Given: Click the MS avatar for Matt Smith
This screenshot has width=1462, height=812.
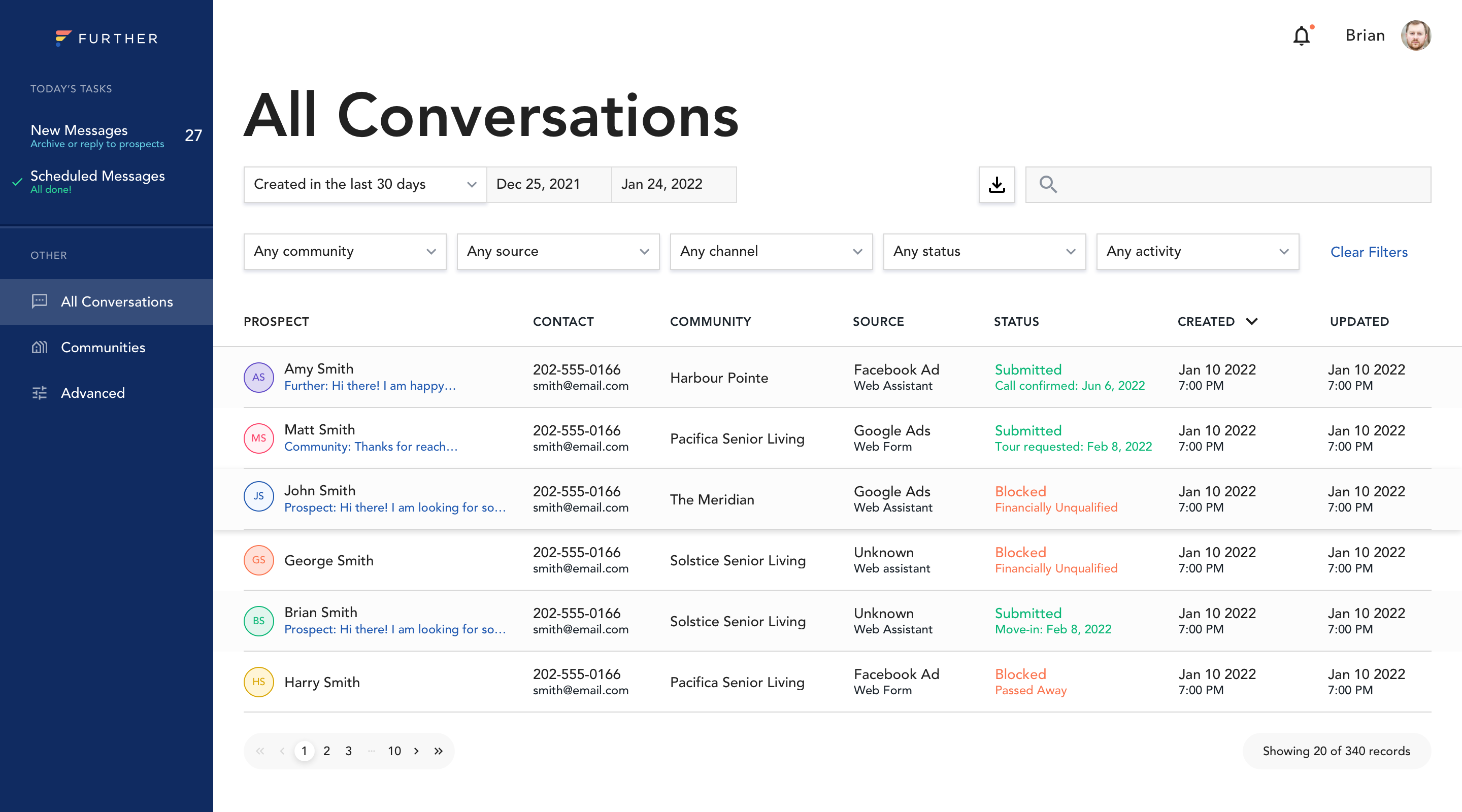Looking at the screenshot, I should 259,438.
